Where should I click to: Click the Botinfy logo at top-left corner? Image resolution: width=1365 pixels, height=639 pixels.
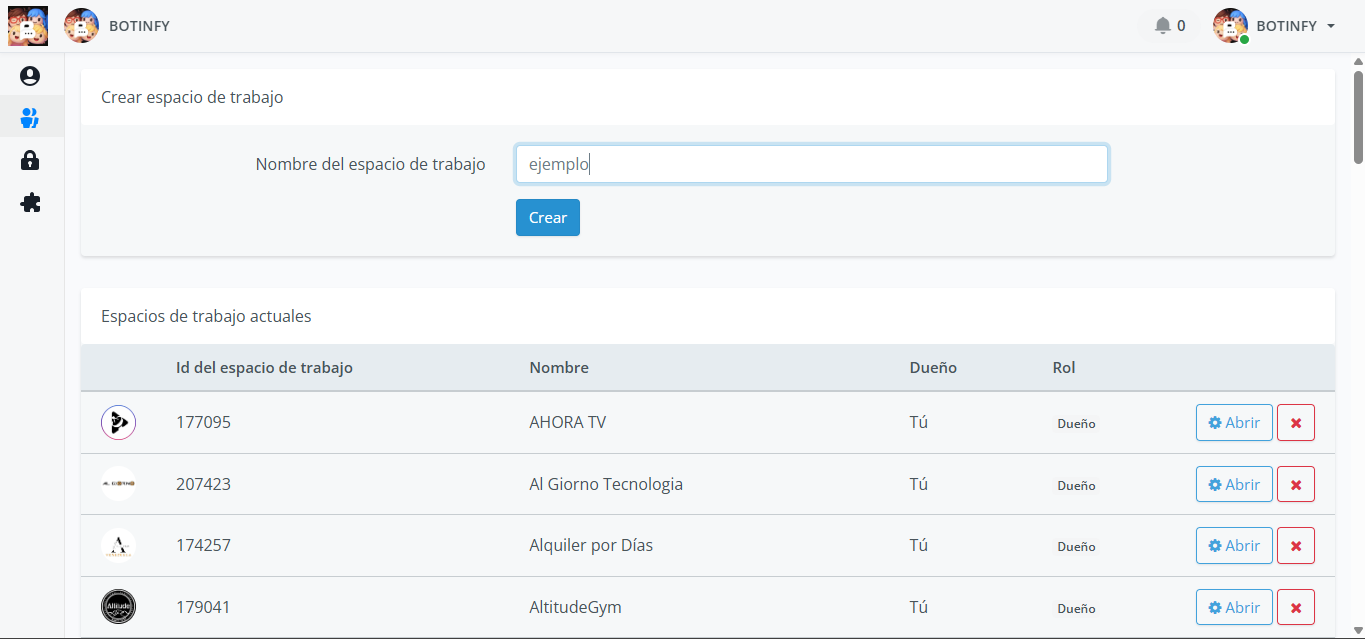27,26
